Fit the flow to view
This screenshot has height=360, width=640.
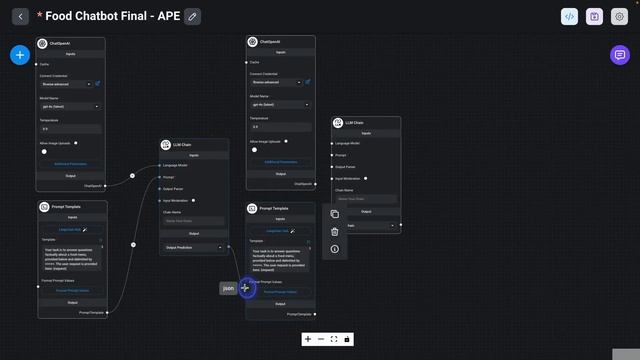pos(334,339)
